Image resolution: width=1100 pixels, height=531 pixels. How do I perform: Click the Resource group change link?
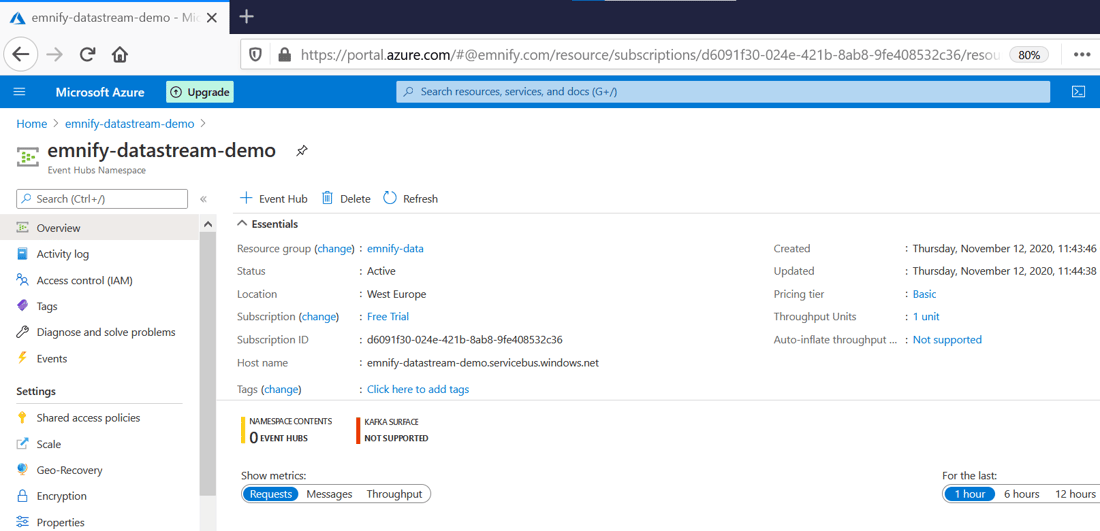click(335, 248)
